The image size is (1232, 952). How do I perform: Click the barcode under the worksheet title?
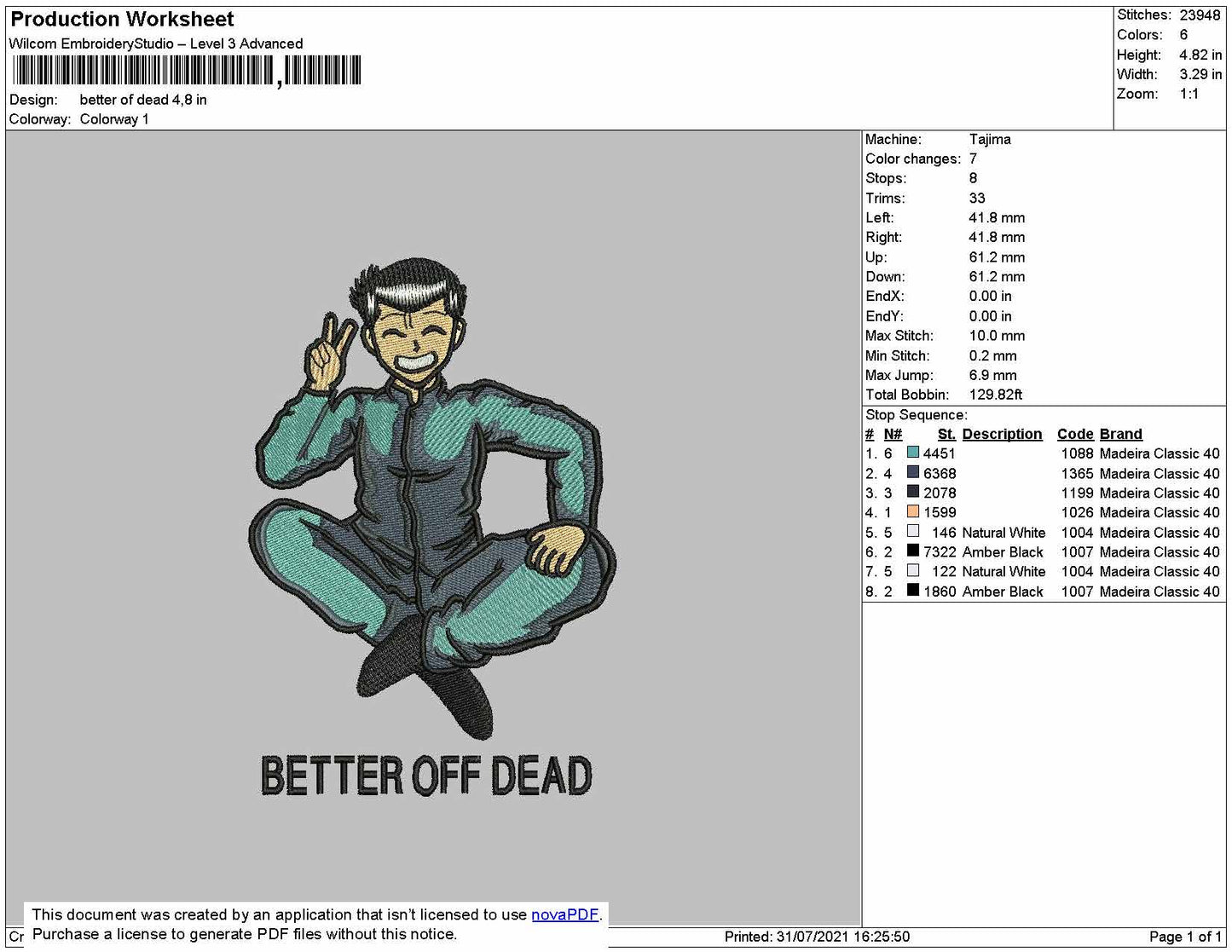click(186, 70)
